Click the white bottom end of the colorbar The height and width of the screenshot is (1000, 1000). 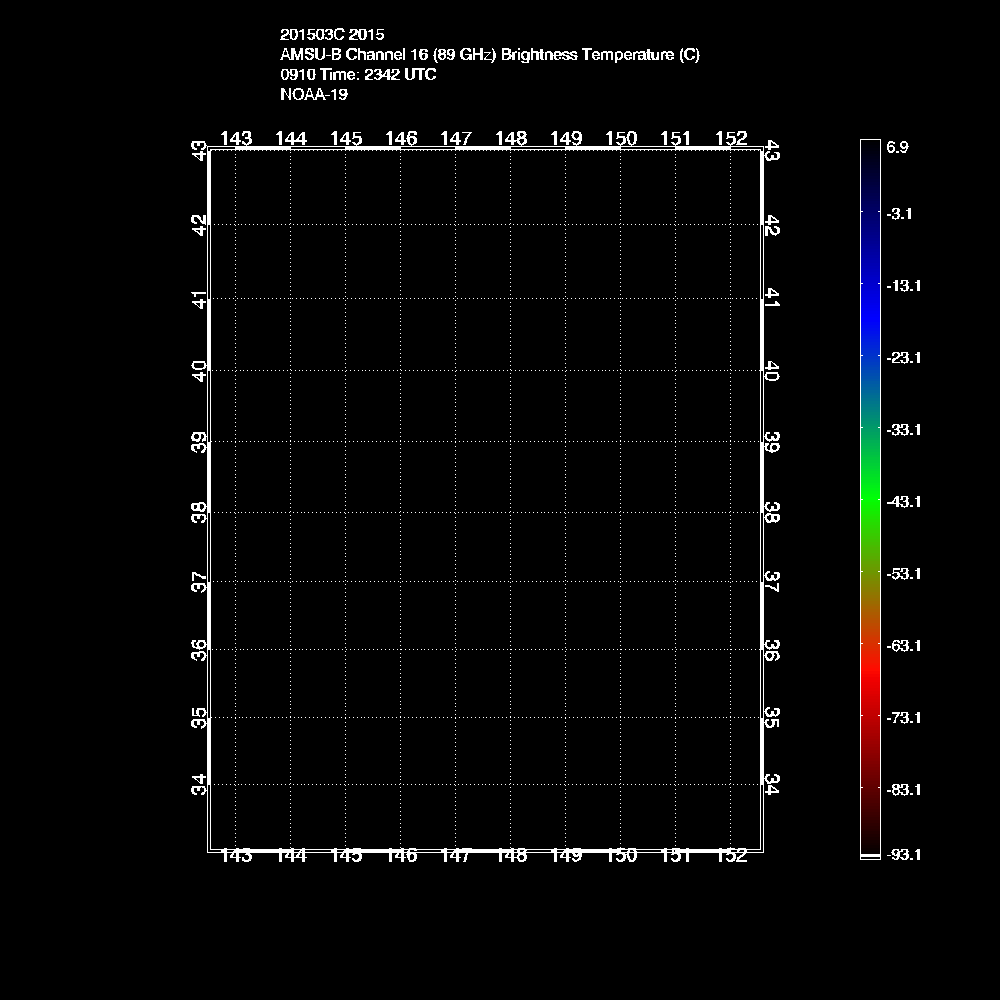click(x=870, y=856)
